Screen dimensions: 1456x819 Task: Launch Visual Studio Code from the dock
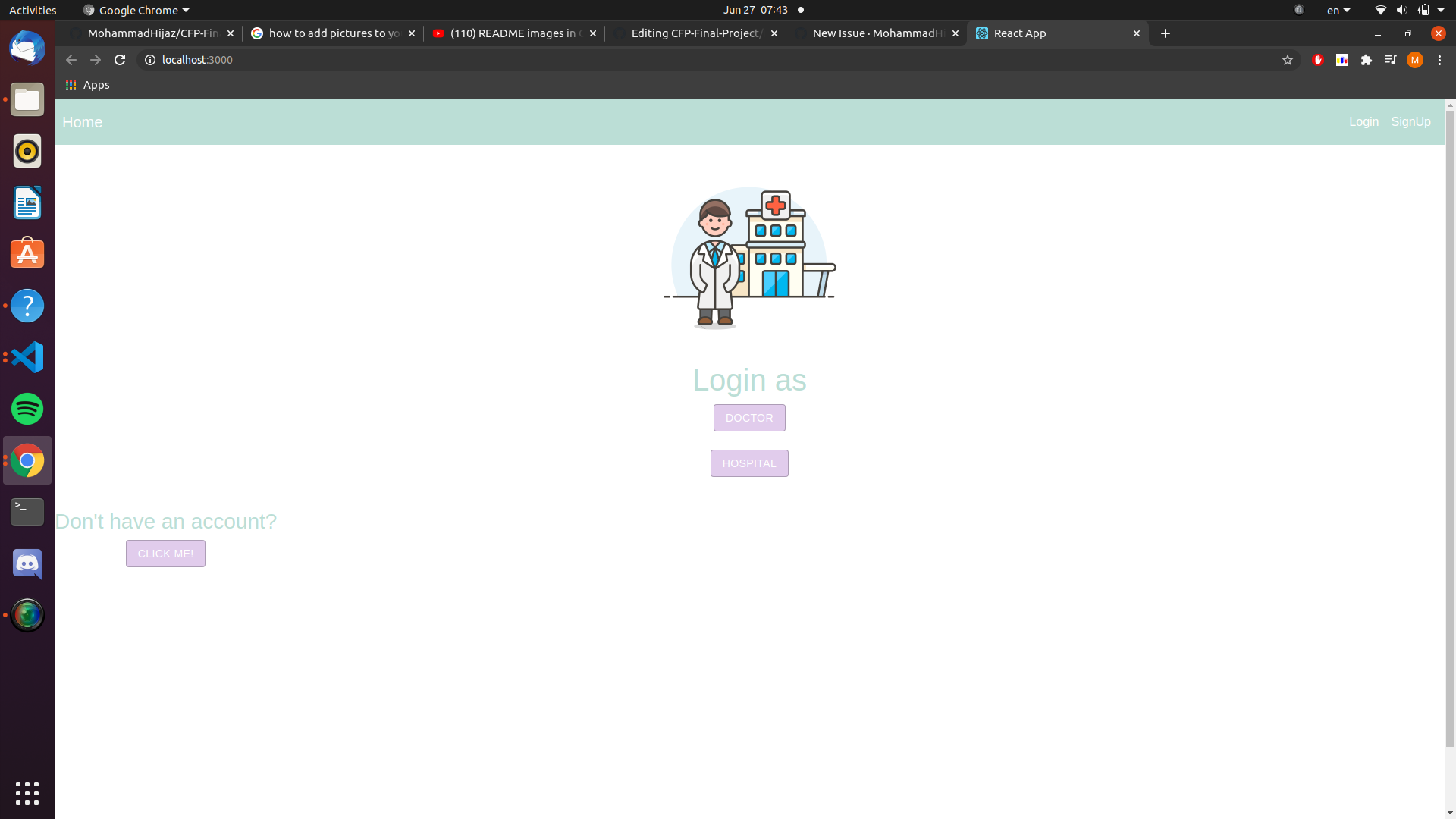(27, 357)
